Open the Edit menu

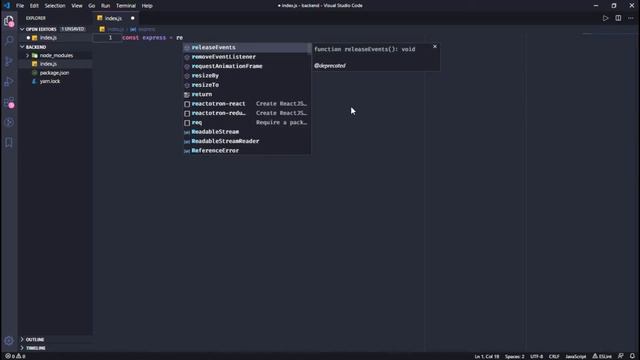click(x=34, y=6)
